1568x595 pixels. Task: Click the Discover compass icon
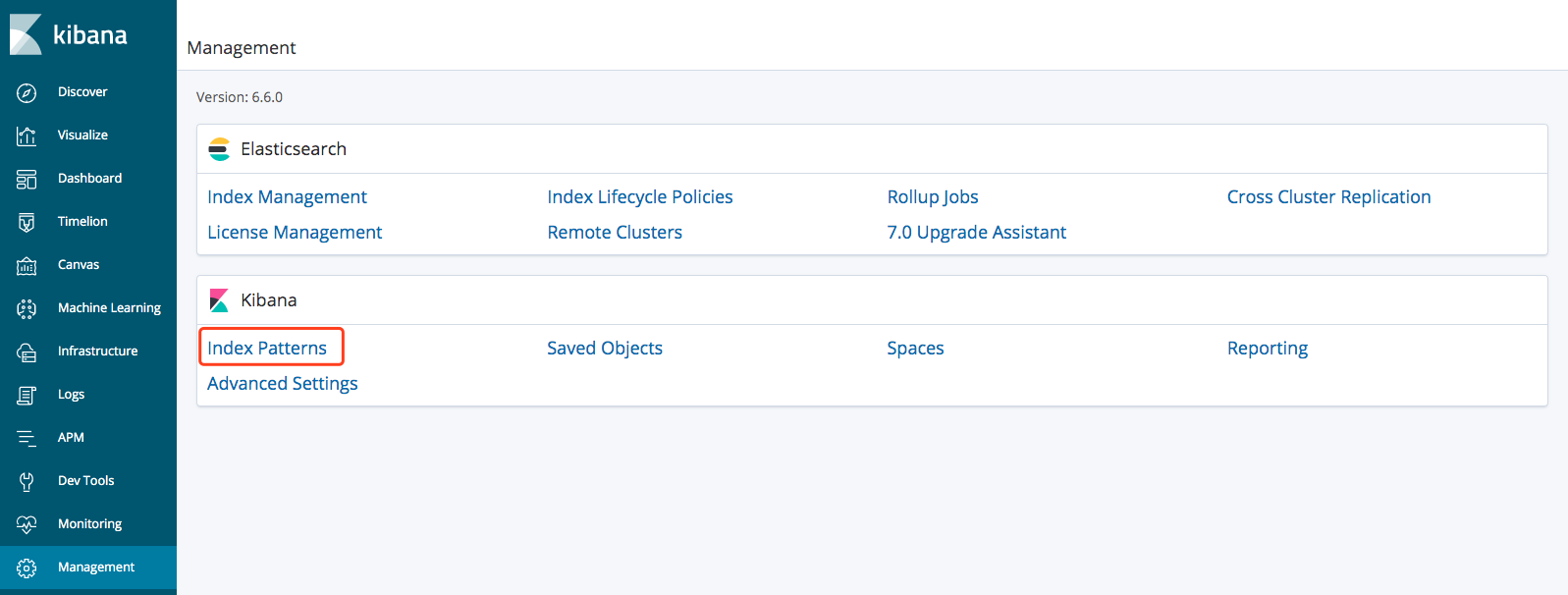(x=27, y=92)
